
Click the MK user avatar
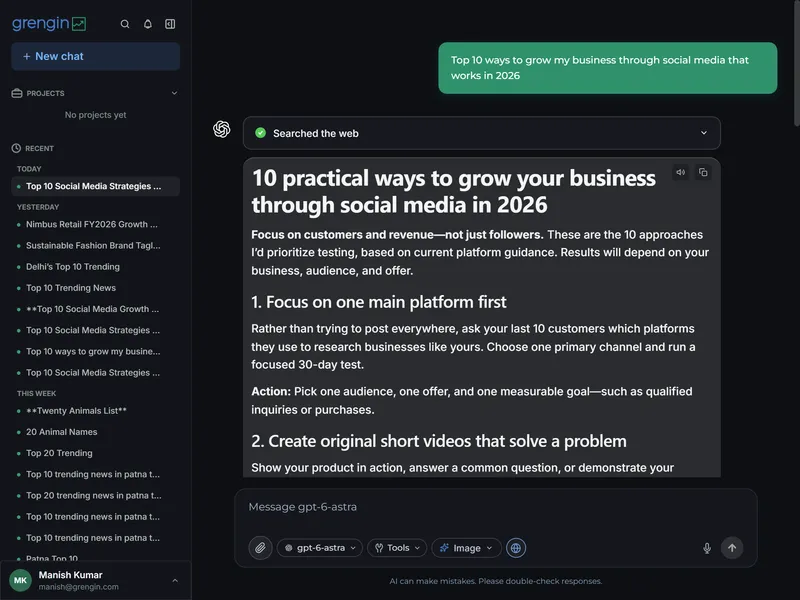click(x=20, y=581)
